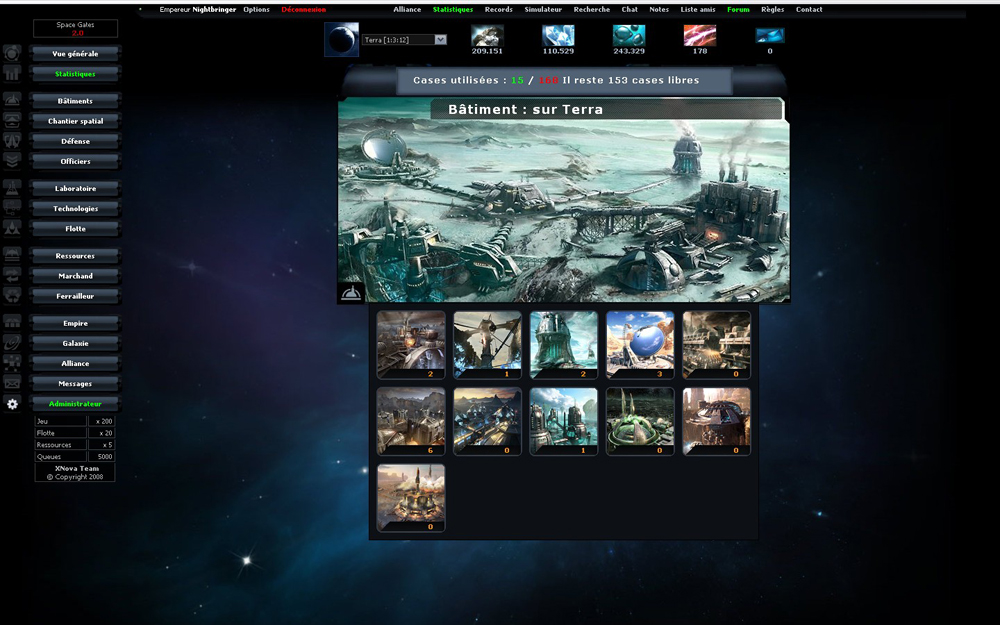This screenshot has width=1000, height=625.
Task: Click the message envelope icon showing 0
Action: 770,35
